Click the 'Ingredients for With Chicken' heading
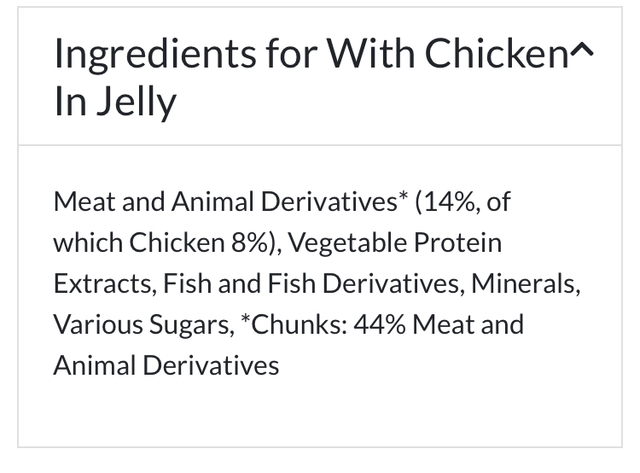Viewport: 640px width, 473px height. (310, 55)
